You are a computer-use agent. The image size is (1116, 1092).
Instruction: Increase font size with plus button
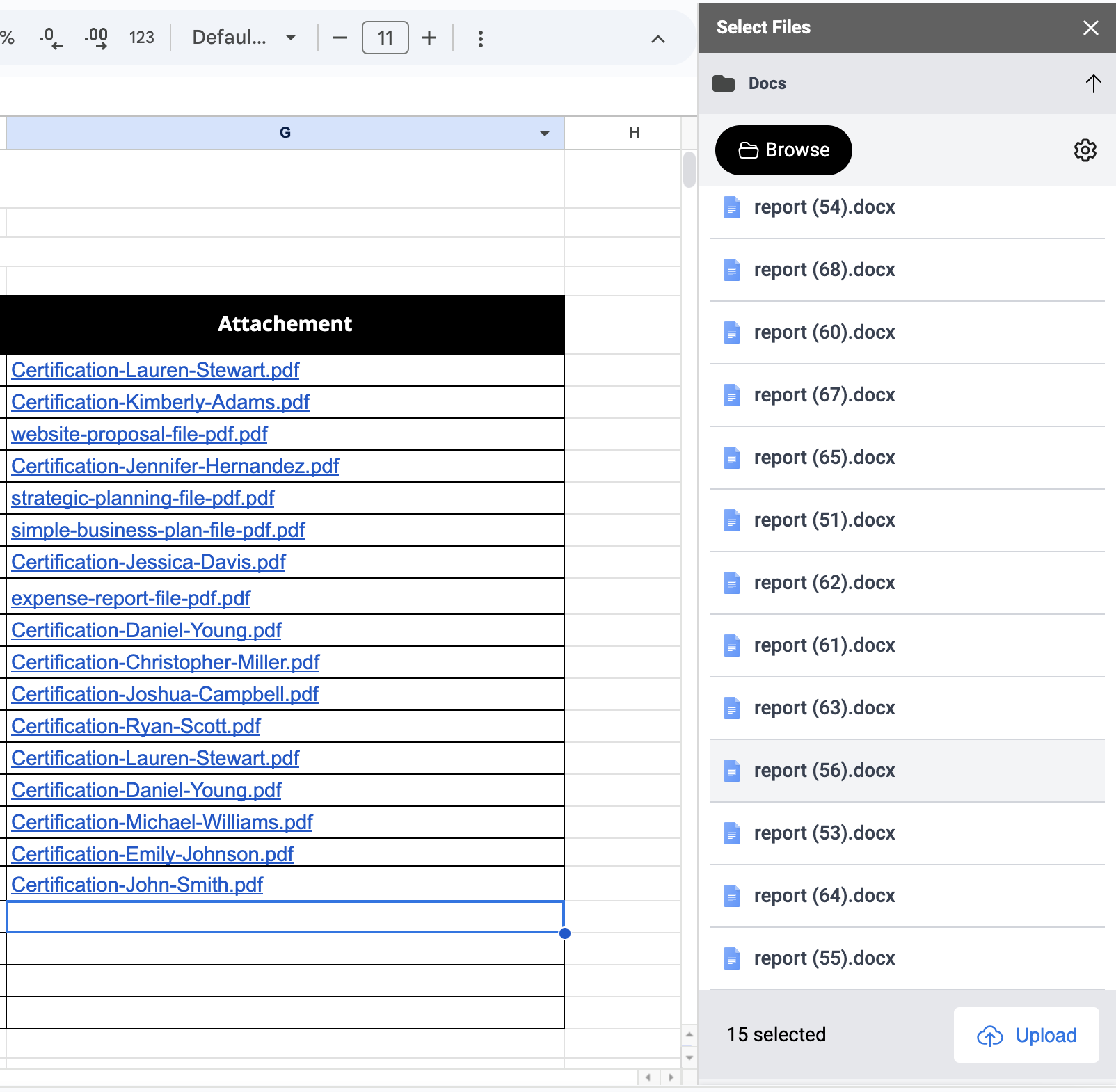click(429, 38)
